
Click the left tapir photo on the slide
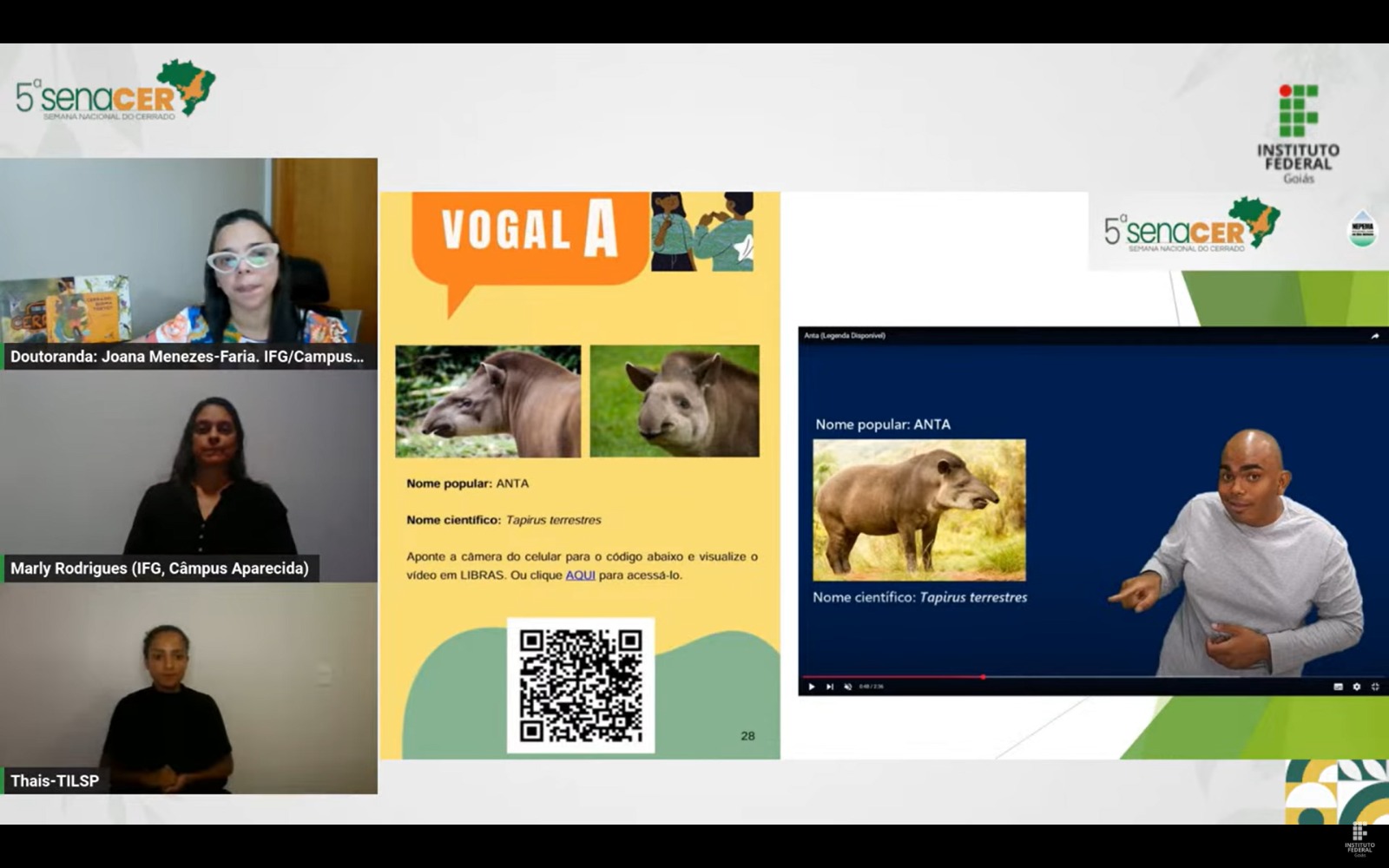coord(488,401)
